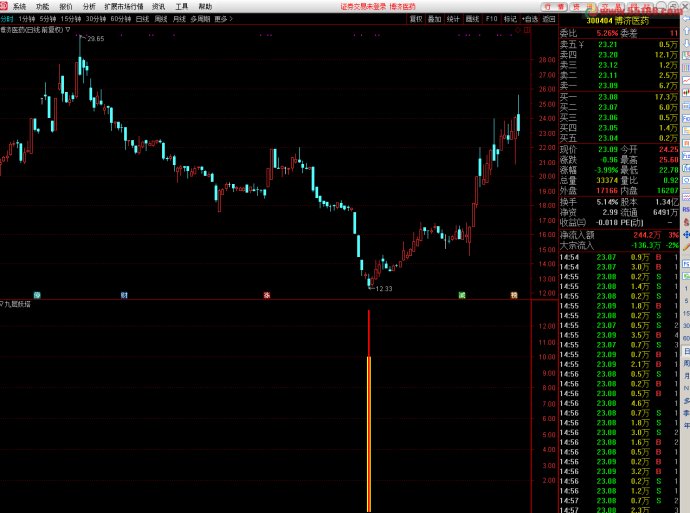Switch to the 分时 intraday view tab
The width and height of the screenshot is (690, 513).
pos(7,19)
